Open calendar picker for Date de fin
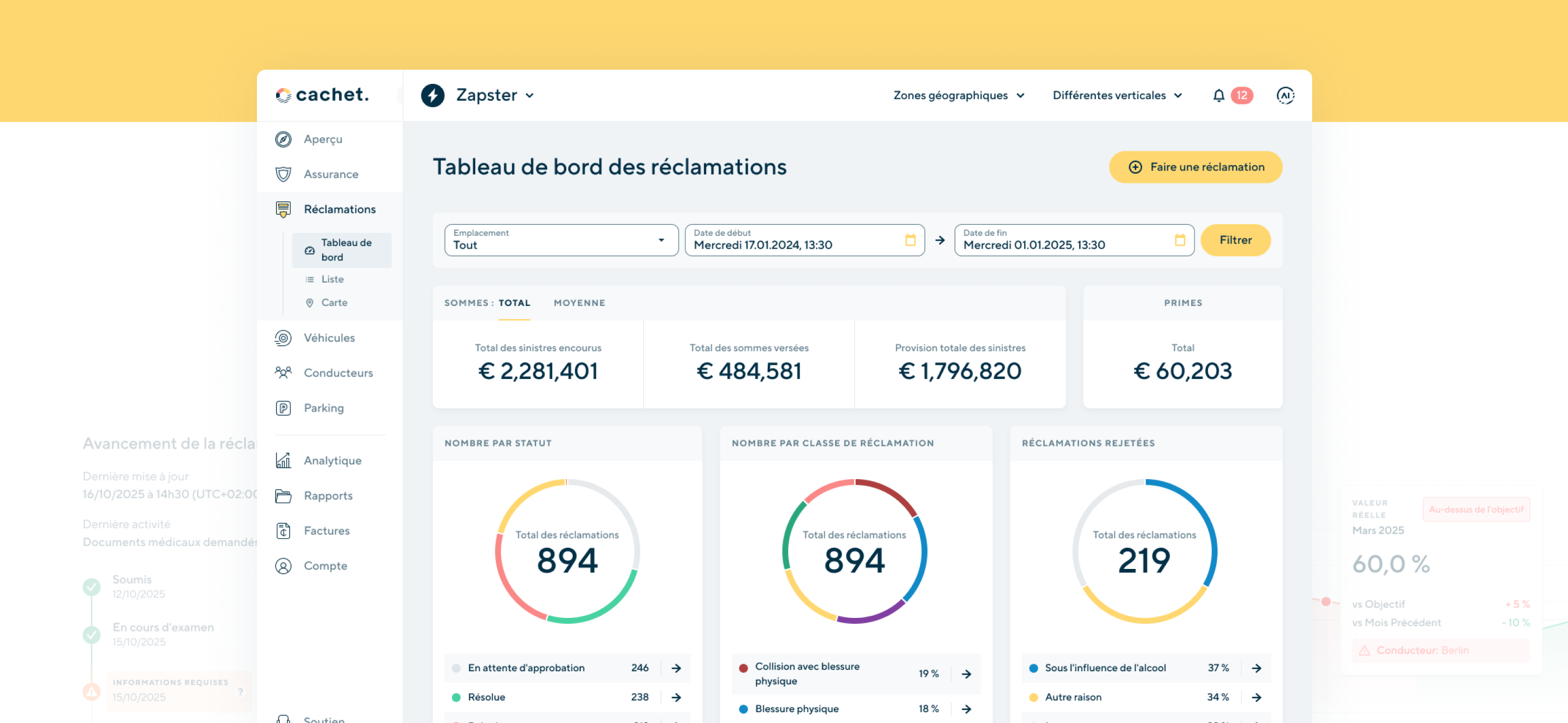Viewport: 1568px width, 723px height. tap(1180, 240)
